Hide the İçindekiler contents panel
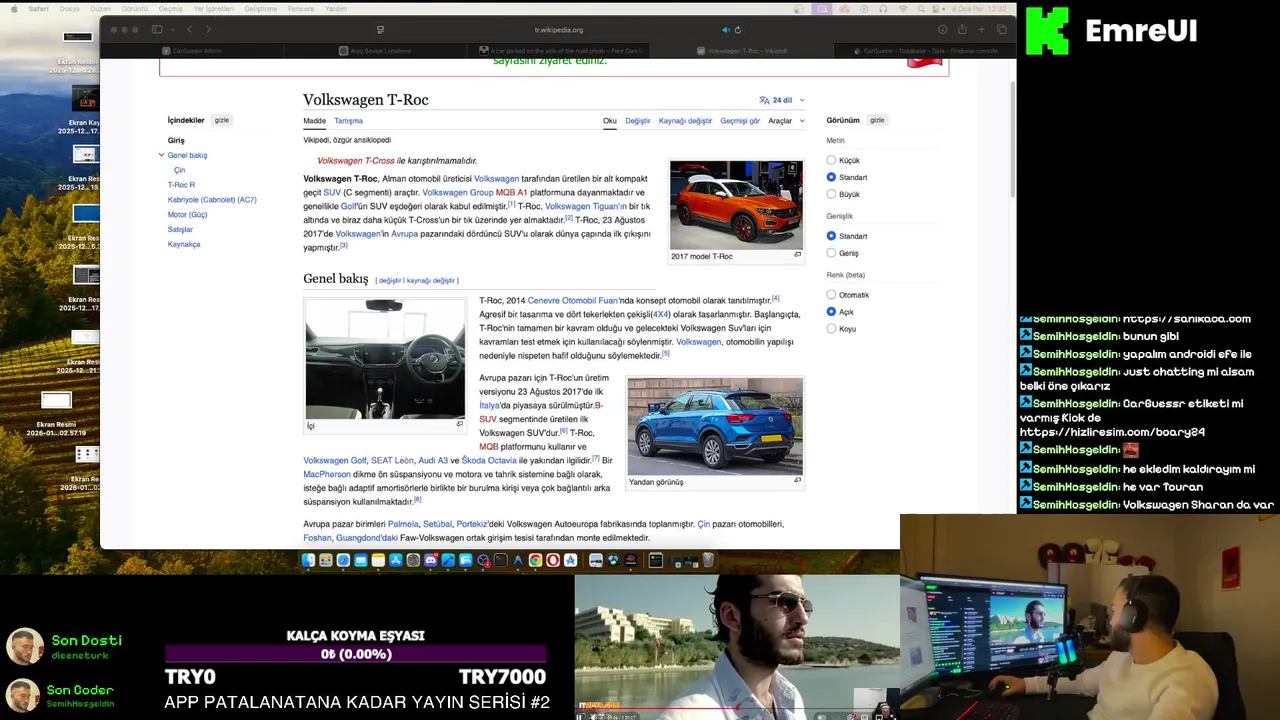The width and height of the screenshot is (1280, 720). (x=222, y=120)
